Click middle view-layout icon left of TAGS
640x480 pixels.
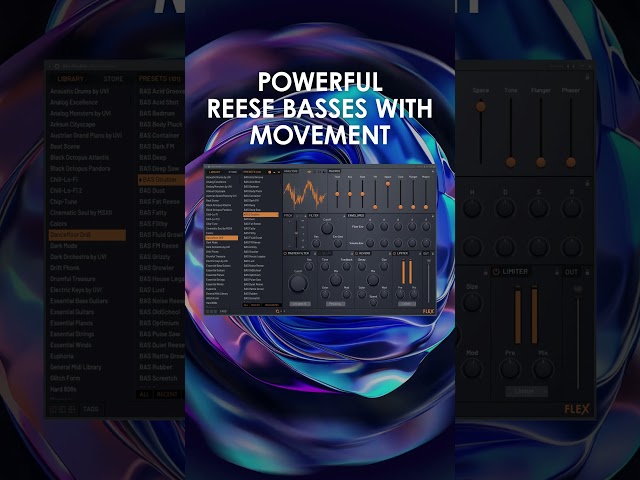pyautogui.click(x=62, y=409)
